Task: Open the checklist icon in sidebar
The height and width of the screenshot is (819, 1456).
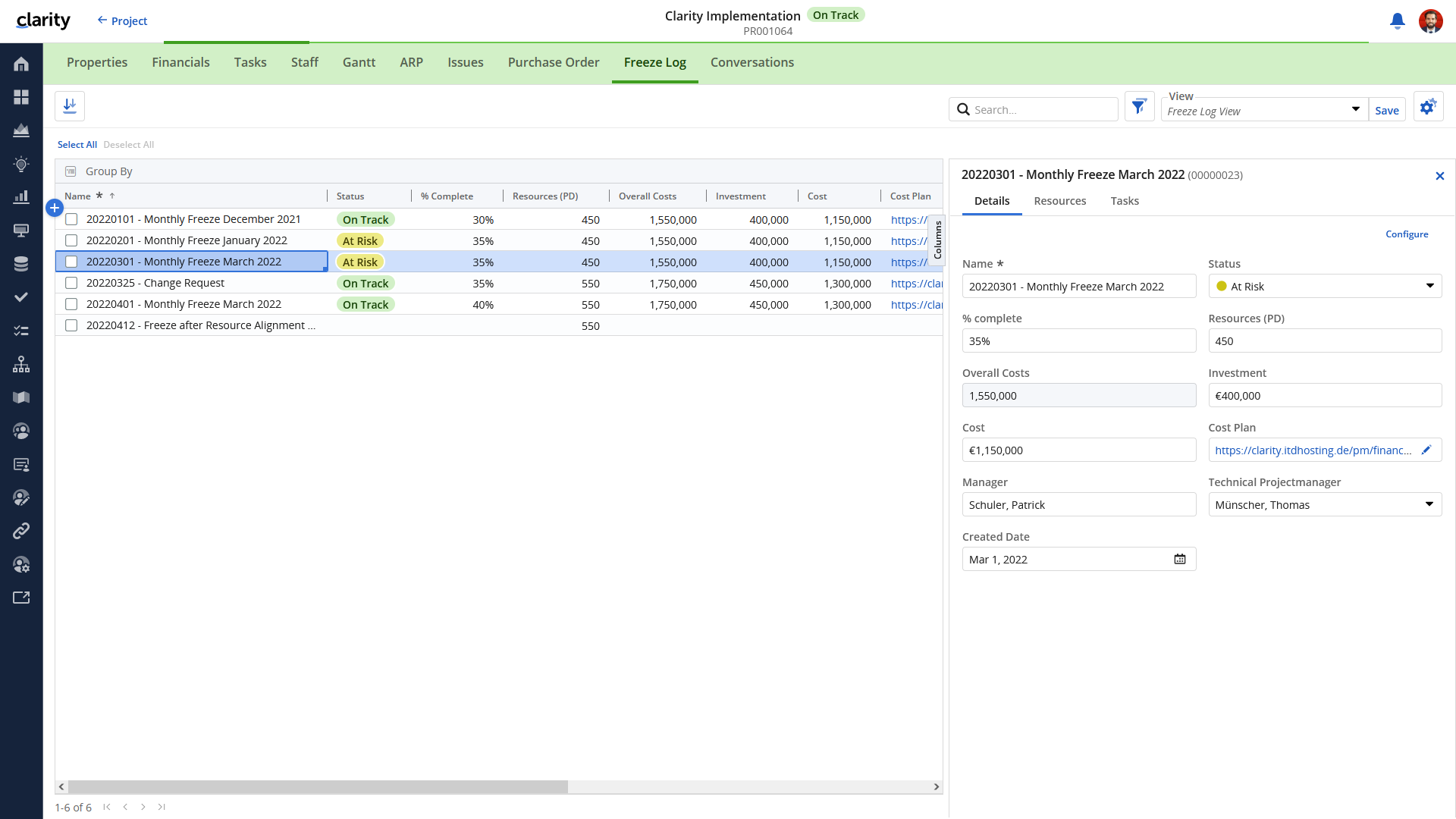Action: 21,331
